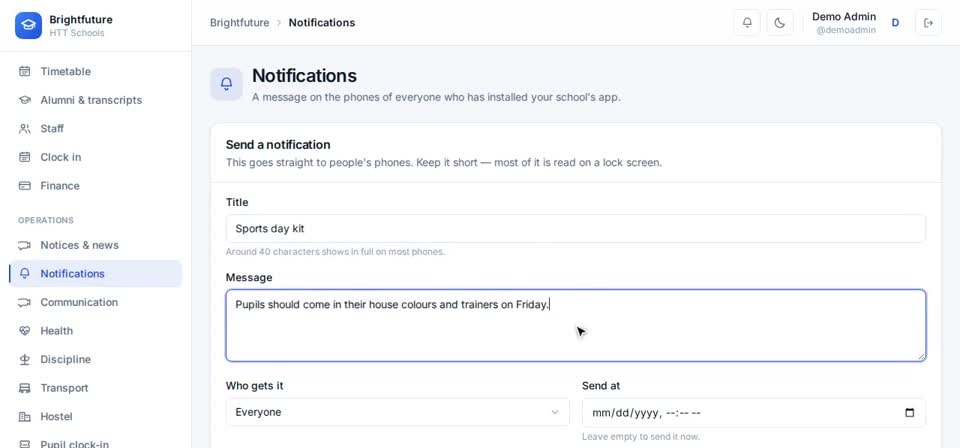Click the Timetable calendar icon in sidebar
This screenshot has width=960, height=448.
coord(24,72)
